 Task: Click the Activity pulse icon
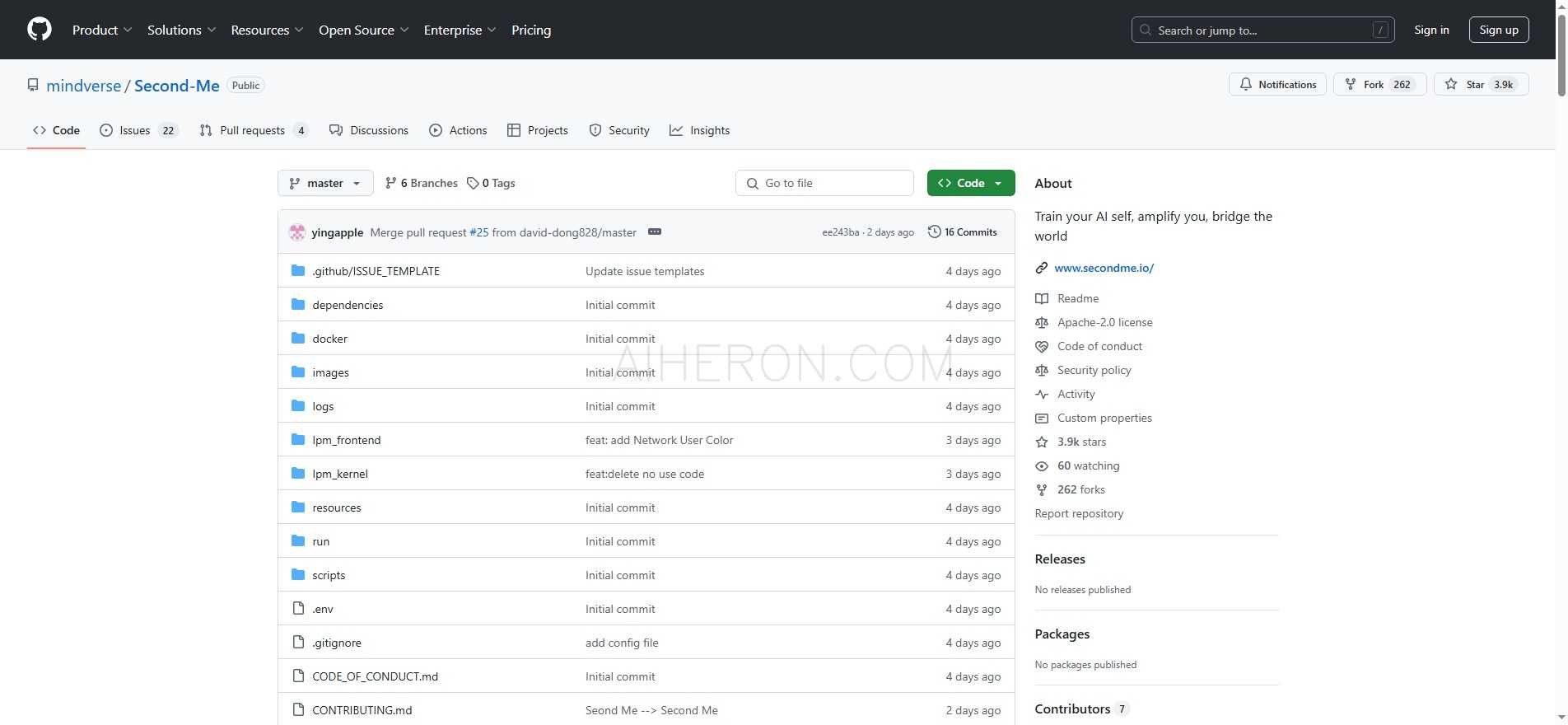pyautogui.click(x=1042, y=394)
